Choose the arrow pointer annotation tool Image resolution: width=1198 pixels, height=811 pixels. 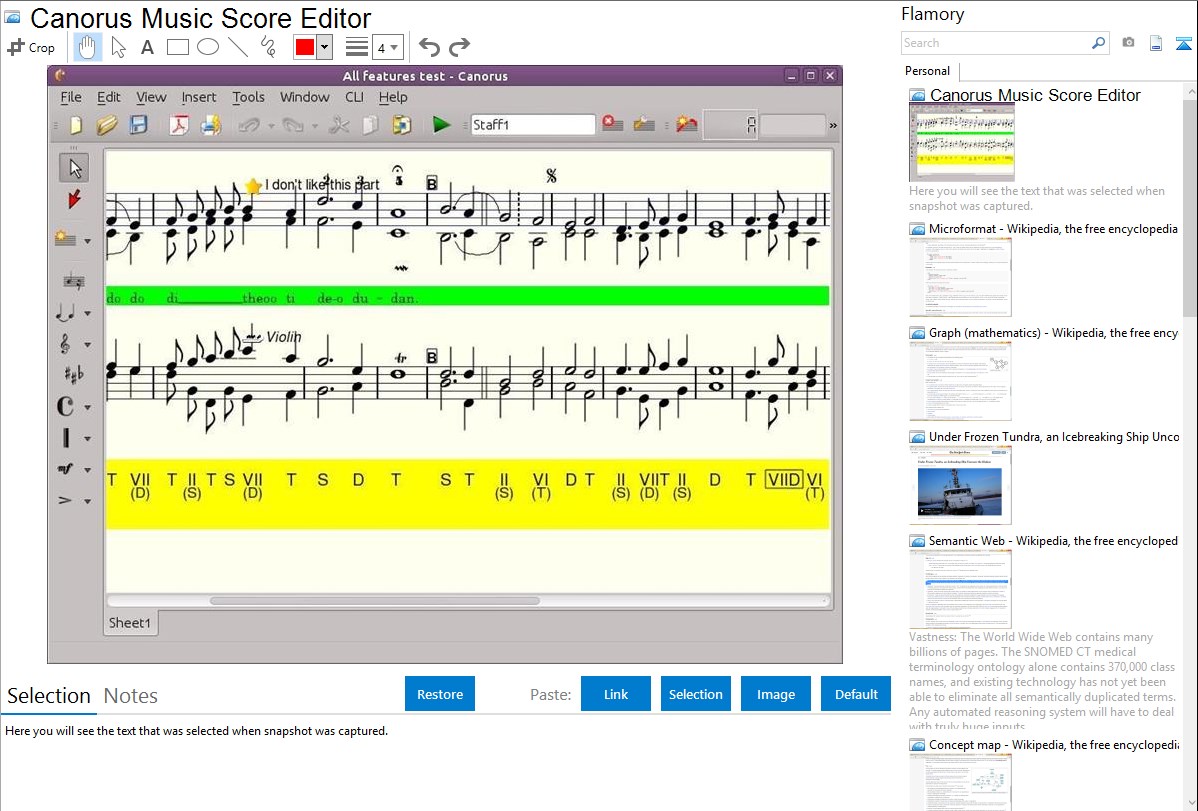[x=118, y=47]
